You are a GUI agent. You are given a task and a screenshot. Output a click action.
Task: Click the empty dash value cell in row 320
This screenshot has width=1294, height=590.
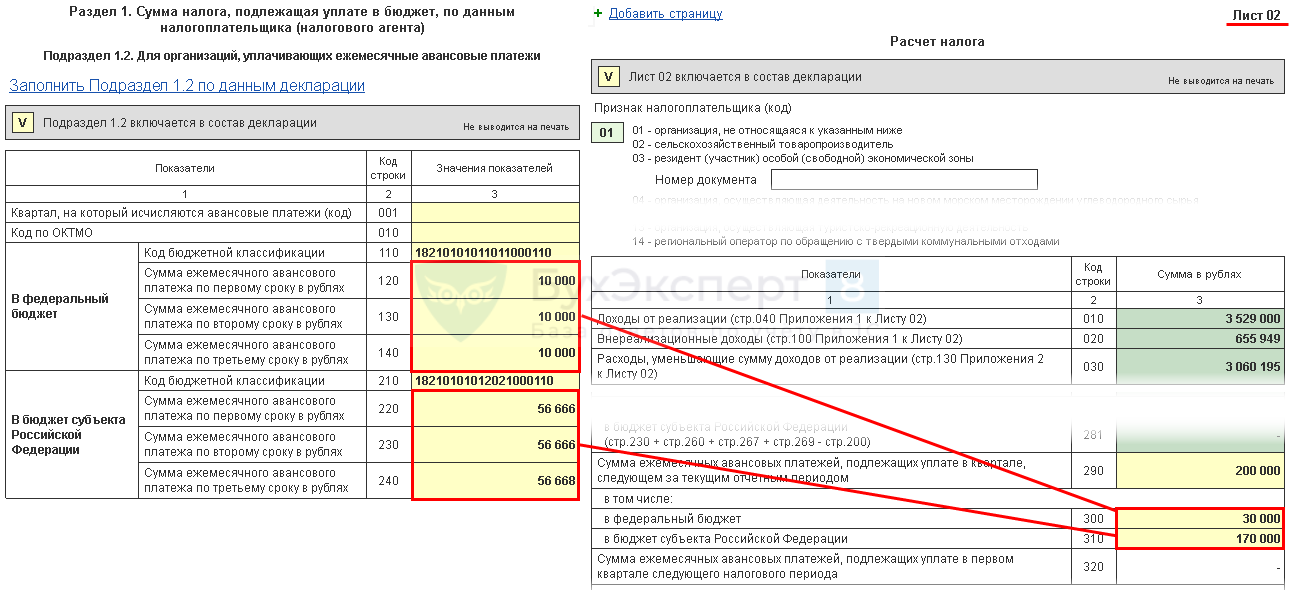pyautogui.click(x=1200, y=567)
